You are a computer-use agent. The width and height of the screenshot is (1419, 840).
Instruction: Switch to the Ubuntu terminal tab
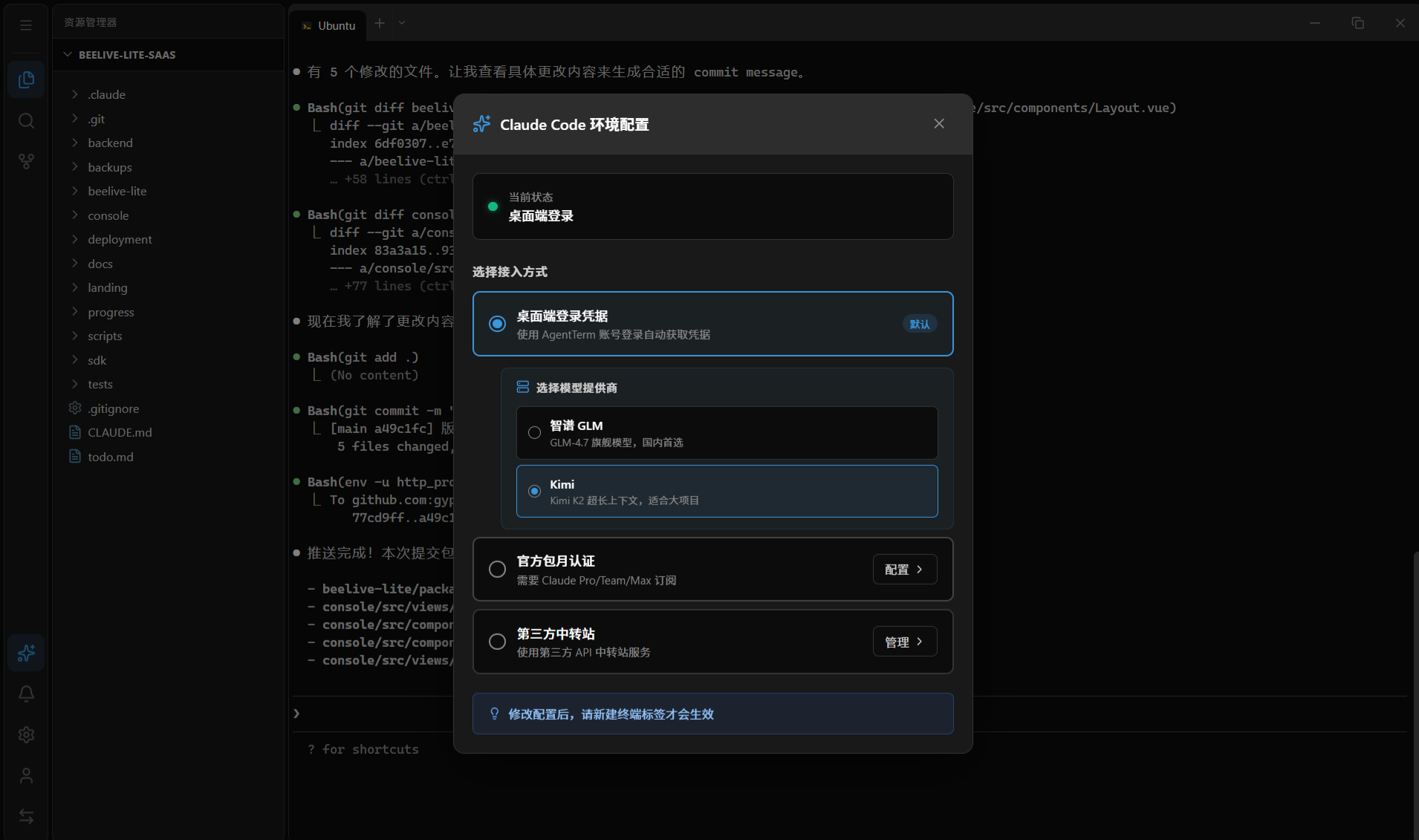point(328,25)
